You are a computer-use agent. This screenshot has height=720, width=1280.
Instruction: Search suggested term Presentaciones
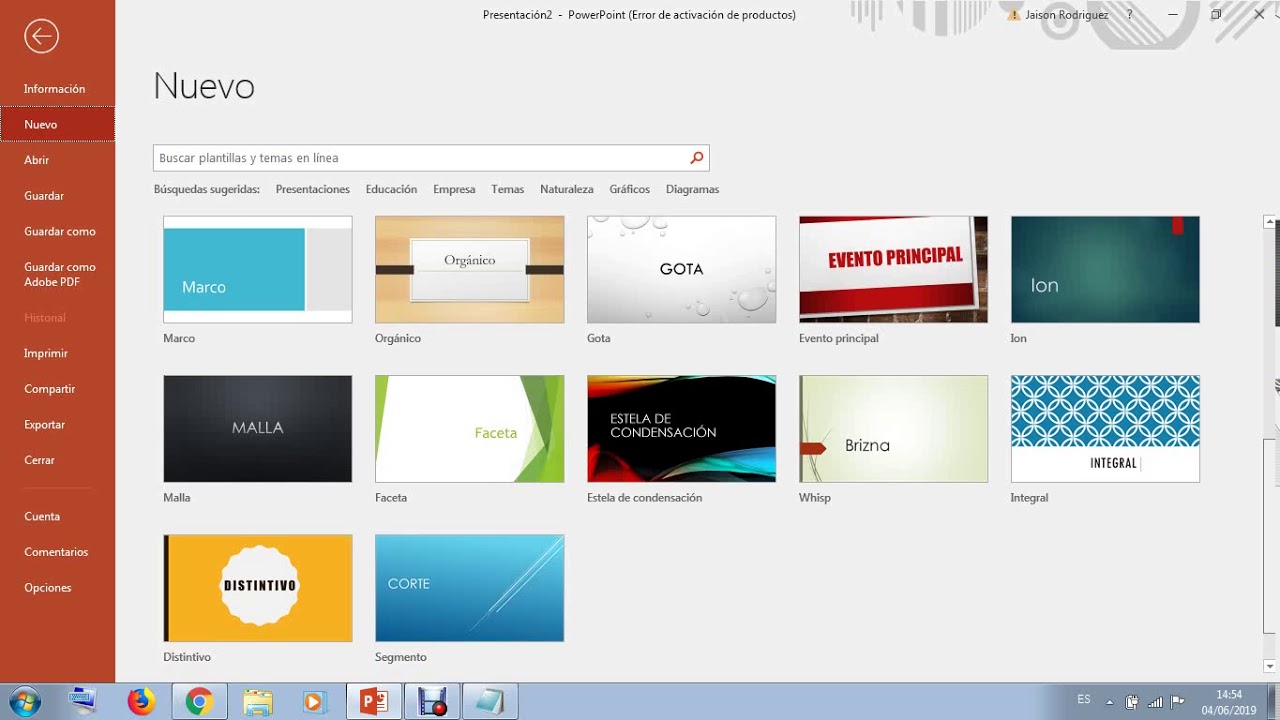(313, 189)
